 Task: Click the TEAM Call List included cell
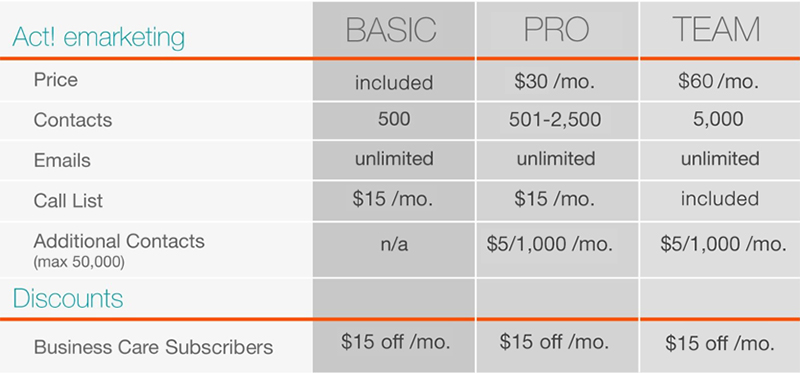pyautogui.click(x=719, y=198)
